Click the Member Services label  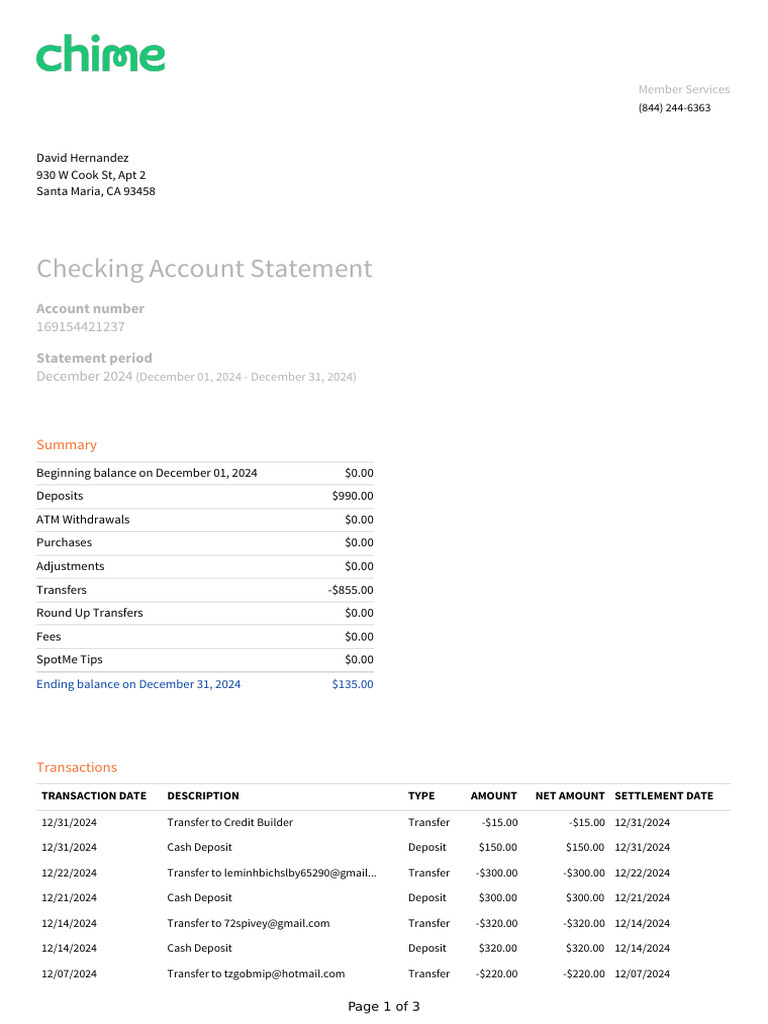pos(684,90)
